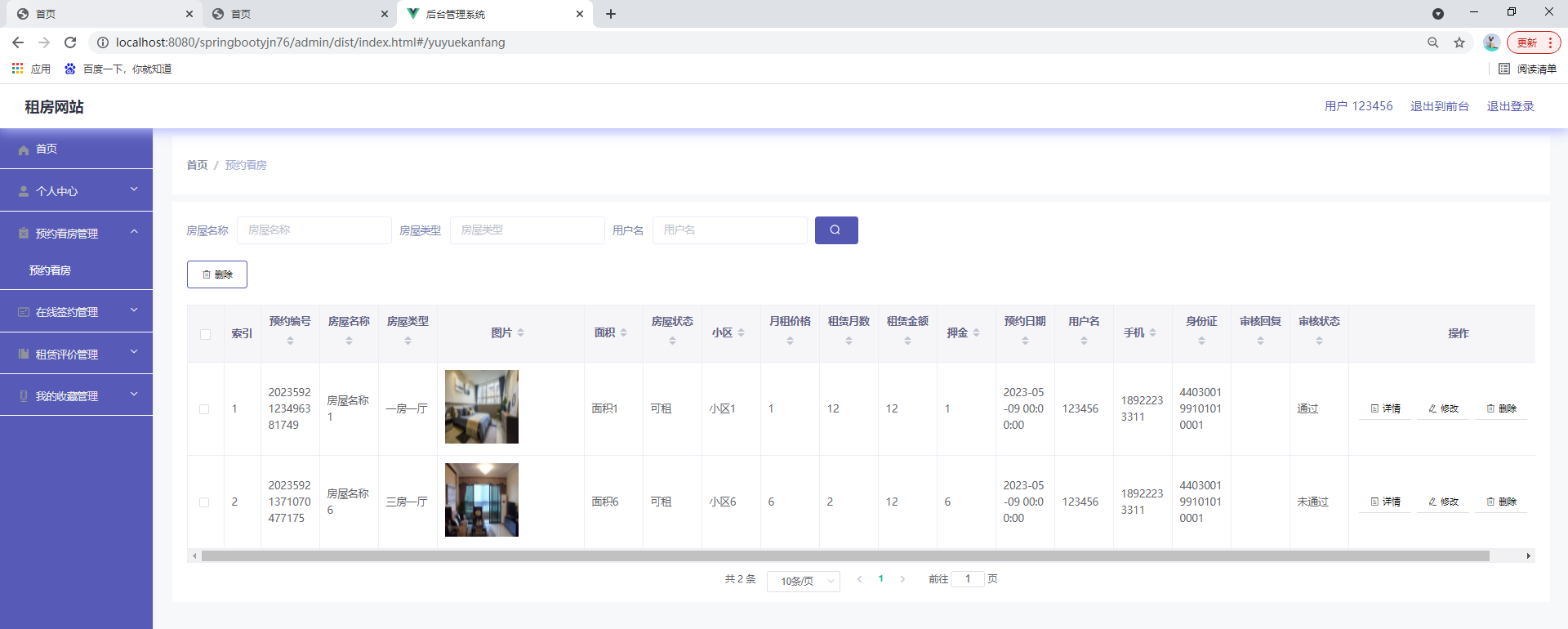This screenshot has width=1568, height=629.
Task: Click the home icon in sidebar
Action: (x=24, y=149)
